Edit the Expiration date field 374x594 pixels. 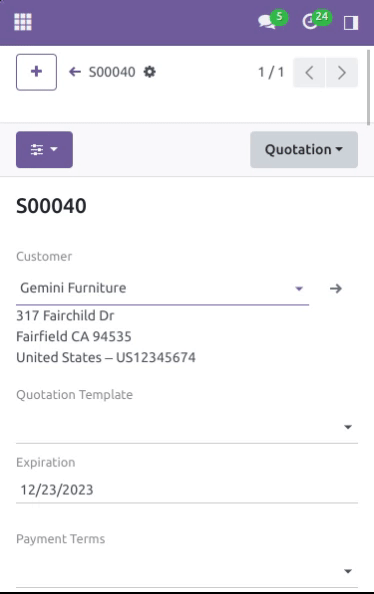tap(187, 490)
